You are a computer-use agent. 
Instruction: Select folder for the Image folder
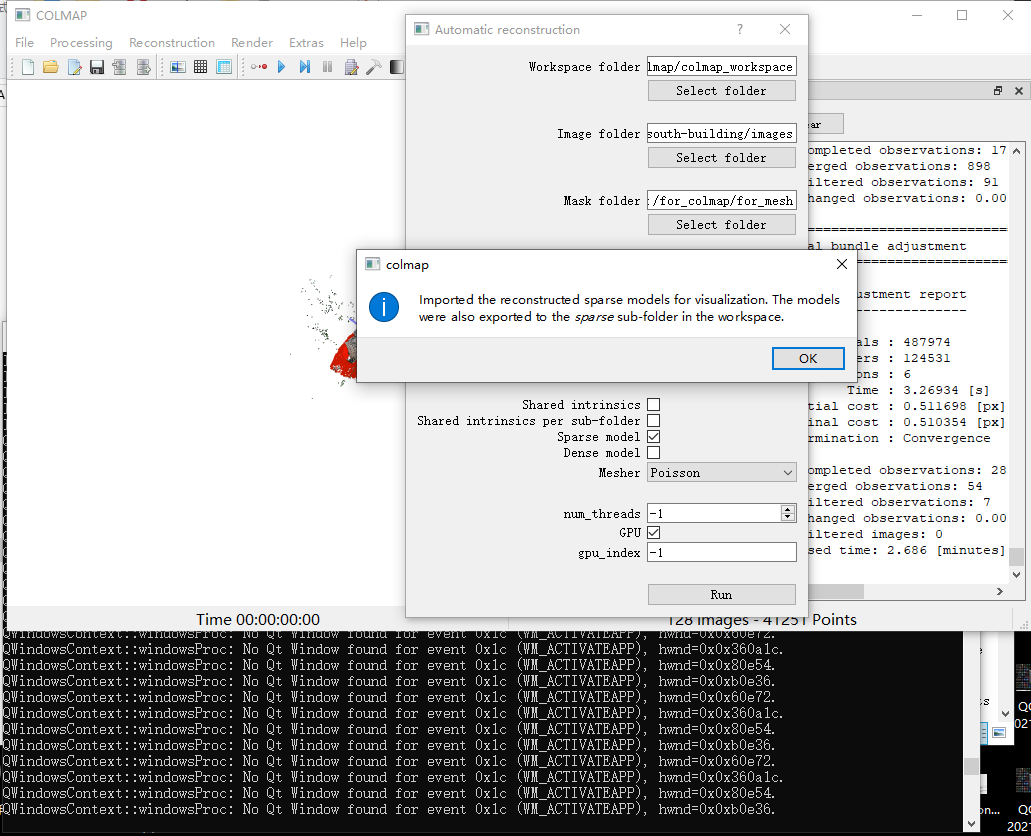pos(721,158)
